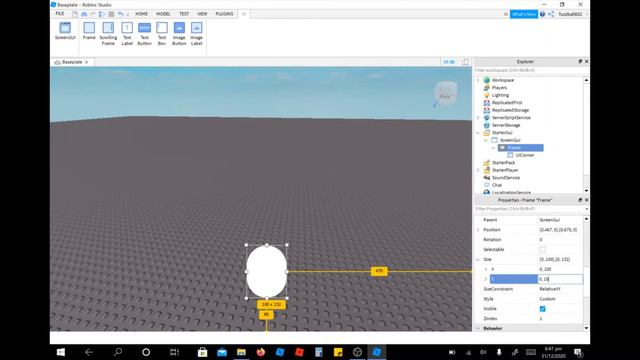Close the Baseplate document tab
Viewport: 640px width, 360px height.
(87, 62)
